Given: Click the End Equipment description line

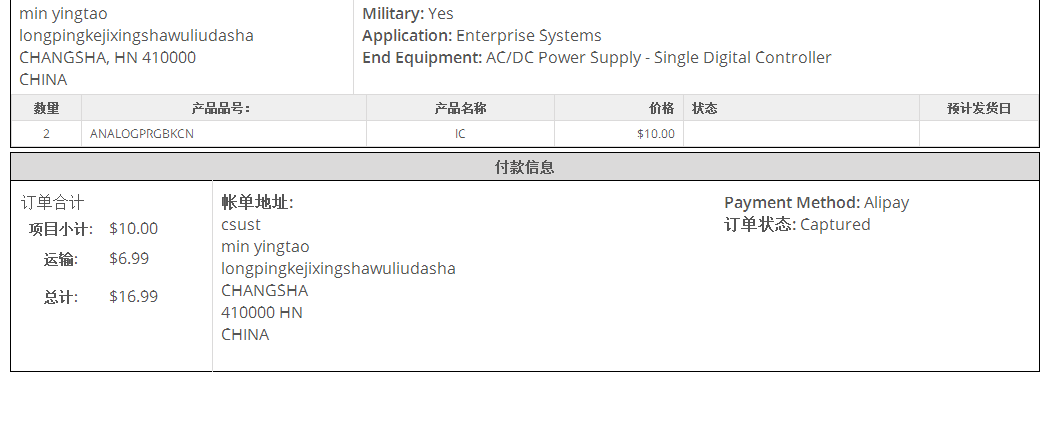Looking at the screenshot, I should [x=596, y=58].
